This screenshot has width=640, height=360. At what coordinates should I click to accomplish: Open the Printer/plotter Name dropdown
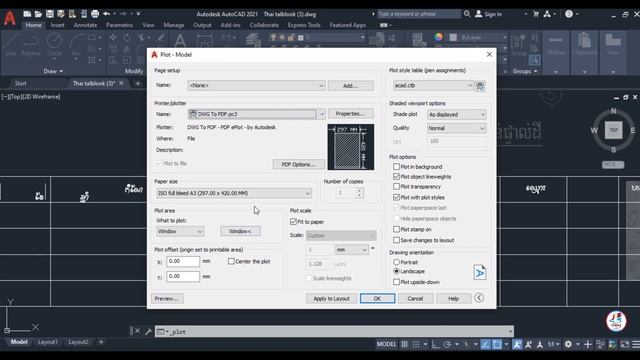(x=256, y=114)
